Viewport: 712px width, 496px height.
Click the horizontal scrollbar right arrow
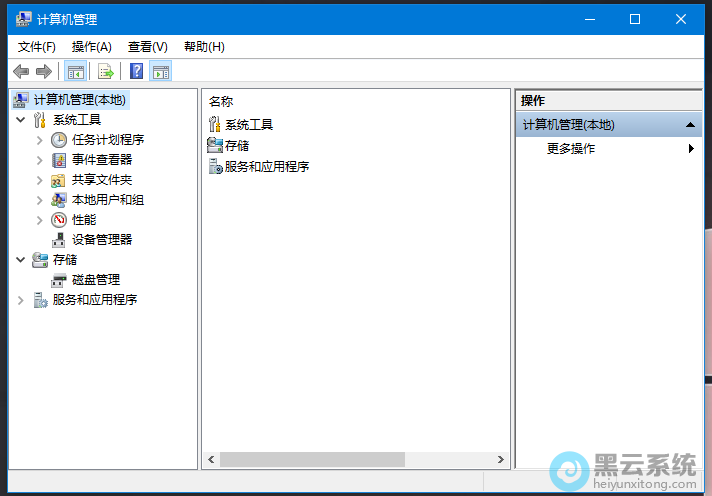[x=500, y=459]
